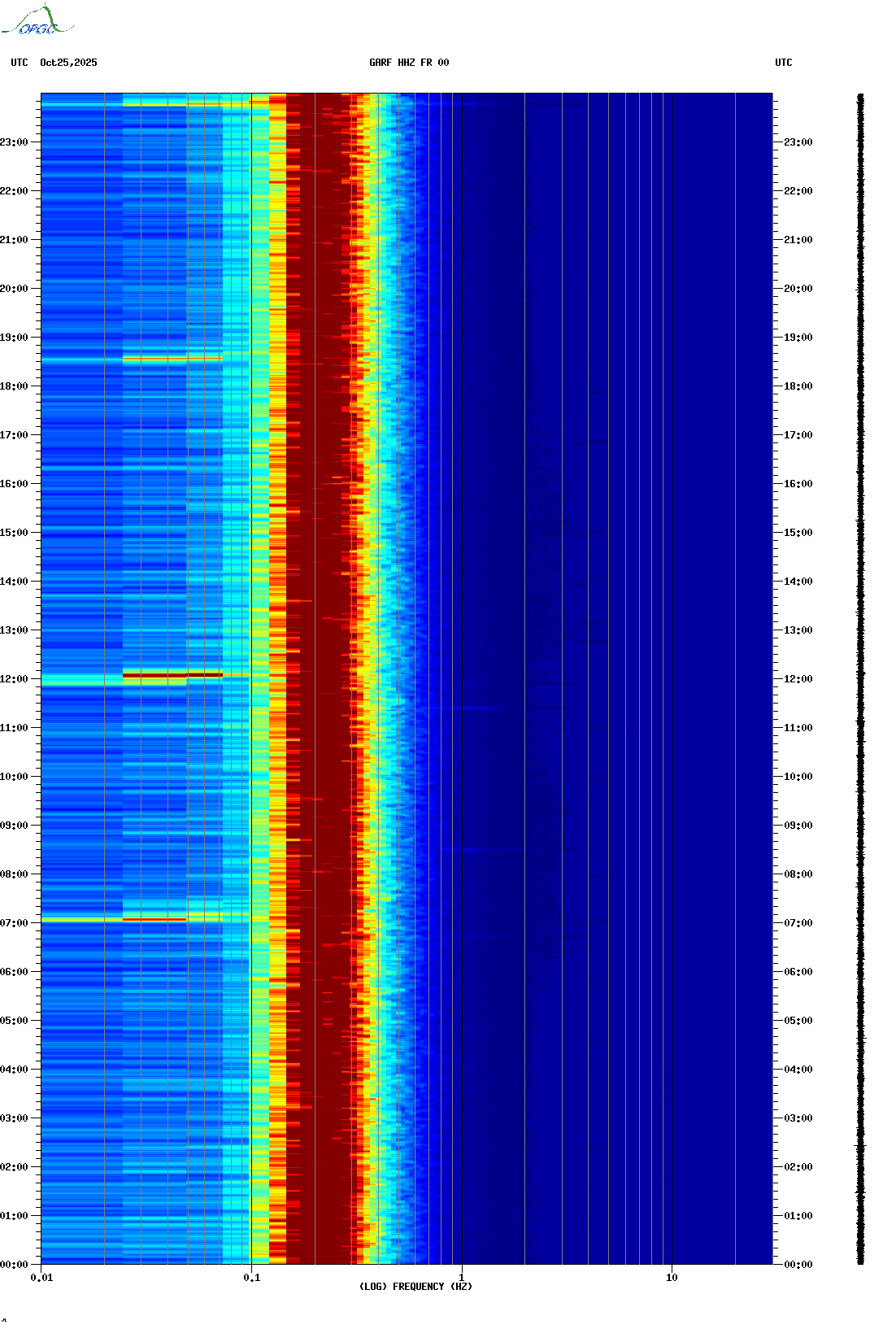
Task: Click the orange low-frequency streak near 18:30
Action: click(x=172, y=358)
